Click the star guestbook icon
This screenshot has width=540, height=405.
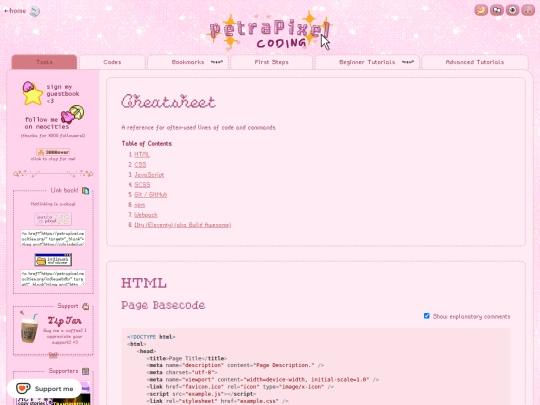(x=32, y=93)
